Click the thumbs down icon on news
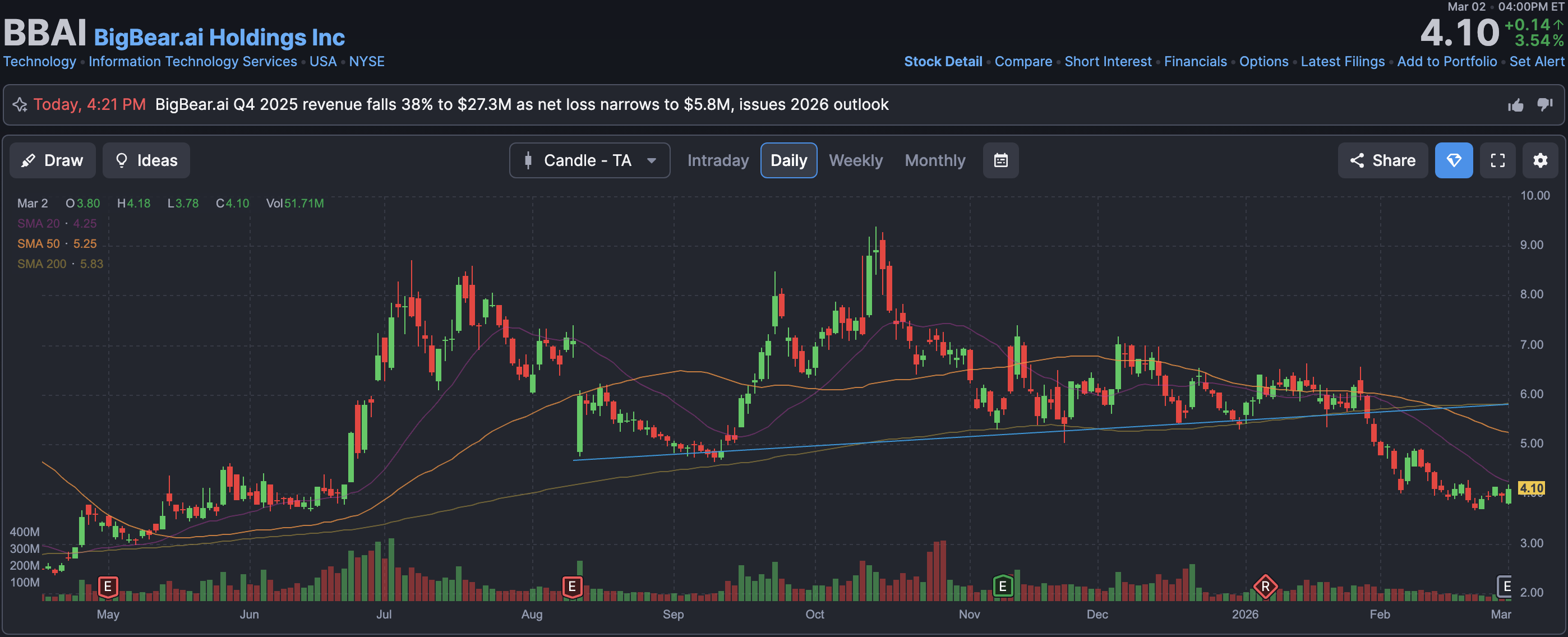The width and height of the screenshot is (1568, 637). tap(1544, 105)
